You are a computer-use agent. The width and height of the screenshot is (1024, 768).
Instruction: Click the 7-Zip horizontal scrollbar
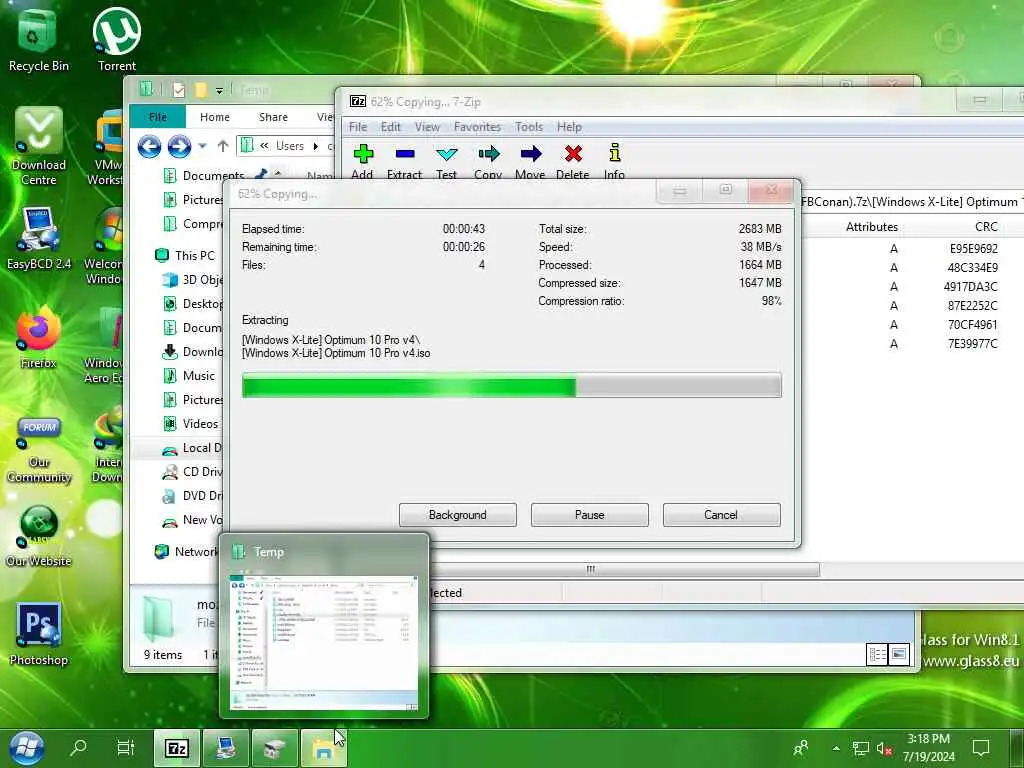(x=590, y=569)
